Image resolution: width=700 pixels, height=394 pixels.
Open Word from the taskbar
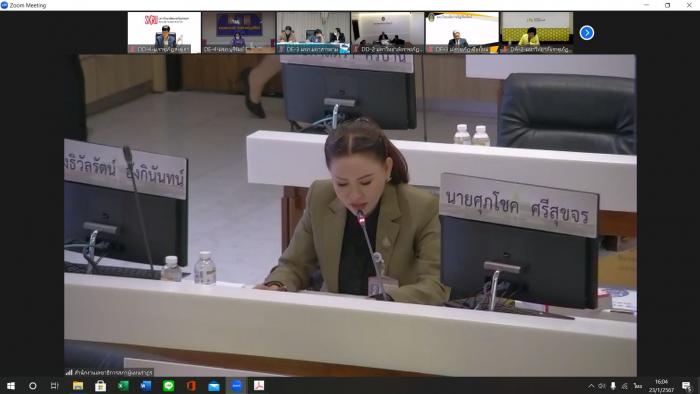tap(146, 386)
